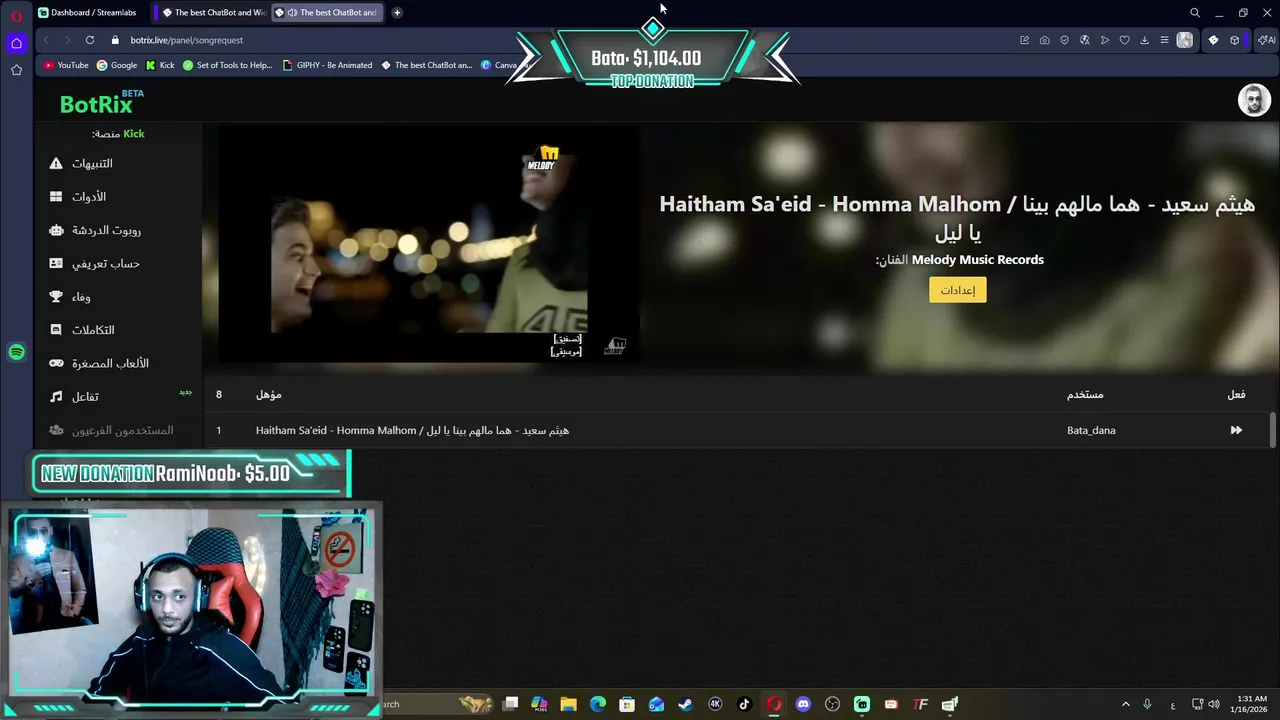The width and height of the screenshot is (1280, 720).
Task: Go back to previous page
Action: tap(46, 40)
